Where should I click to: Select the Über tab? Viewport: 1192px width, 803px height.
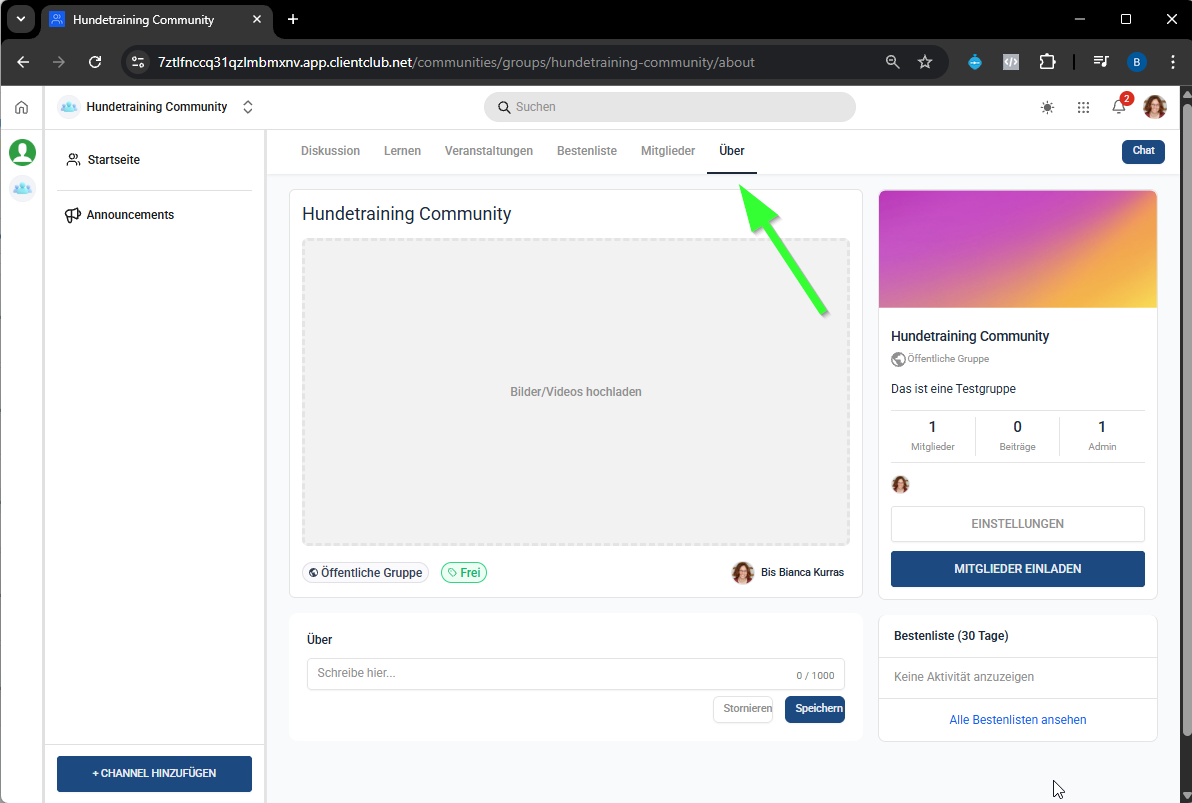[x=731, y=151]
